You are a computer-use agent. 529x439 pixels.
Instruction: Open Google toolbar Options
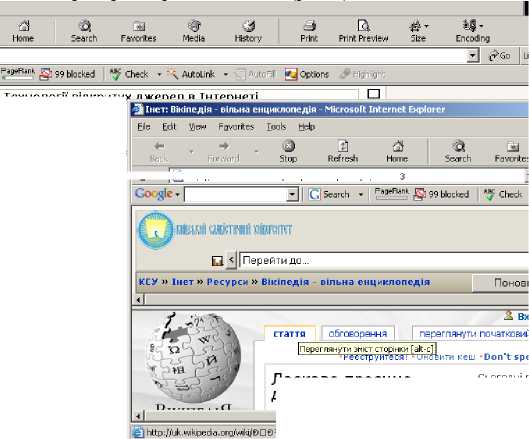coord(306,74)
